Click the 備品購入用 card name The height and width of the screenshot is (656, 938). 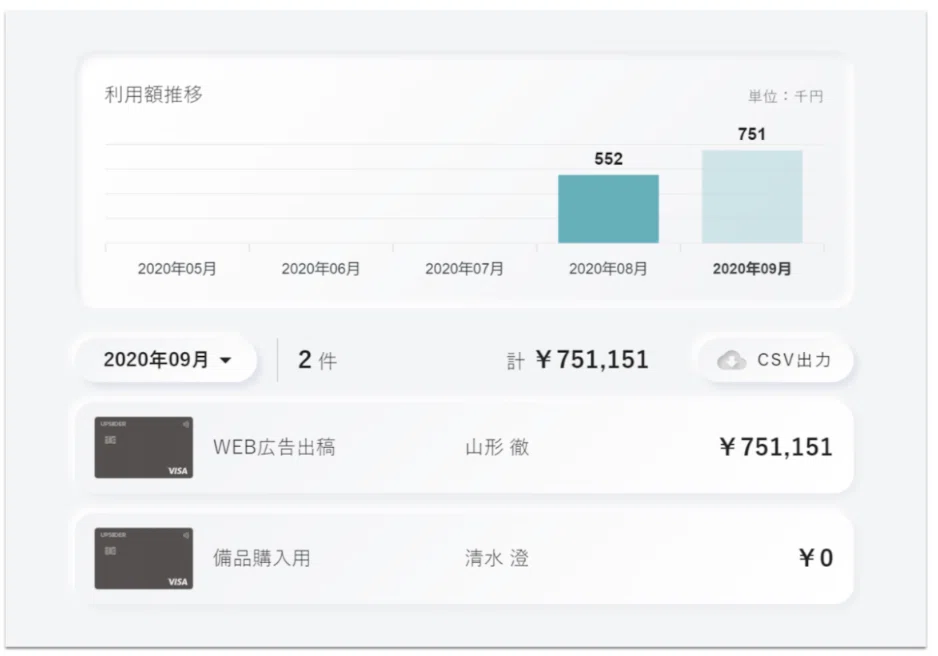[x=262, y=558]
